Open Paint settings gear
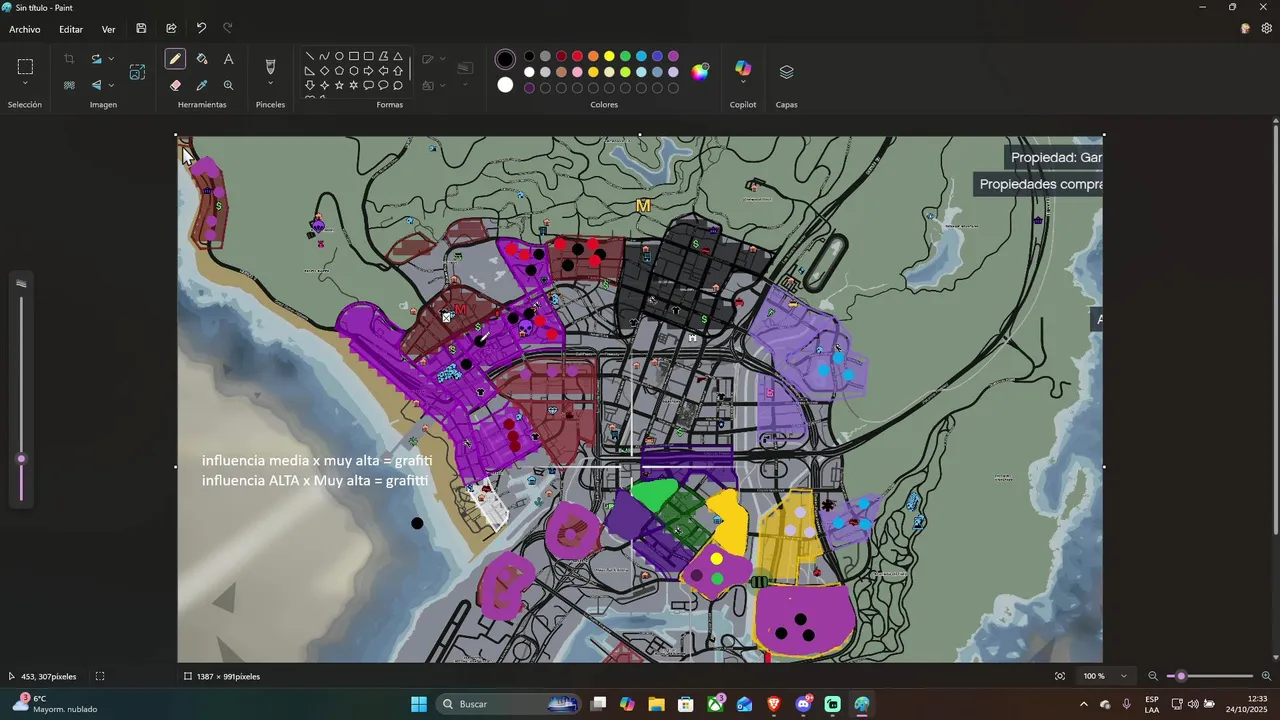The height and width of the screenshot is (720, 1280). click(1266, 29)
